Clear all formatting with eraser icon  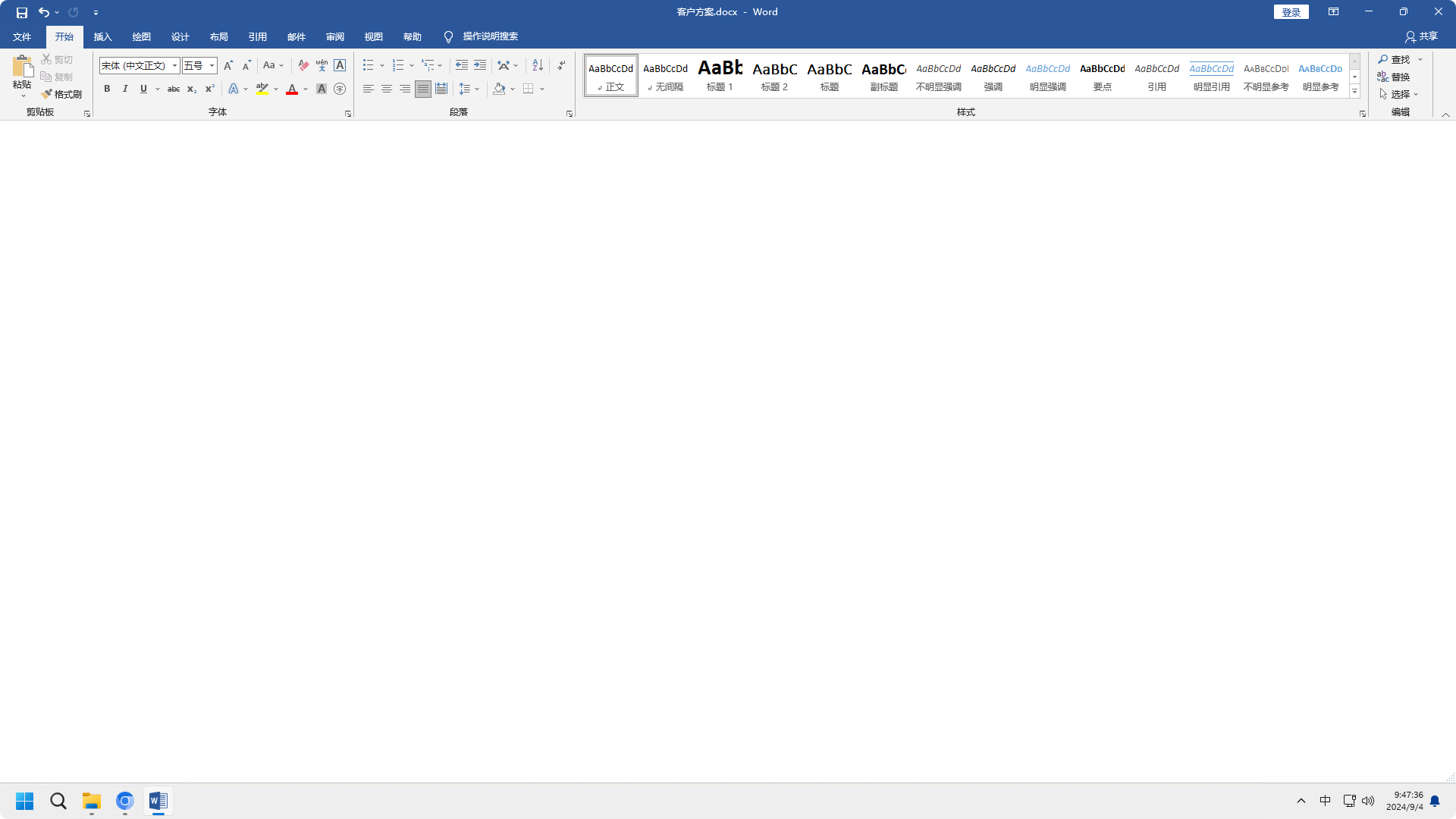coord(303,65)
